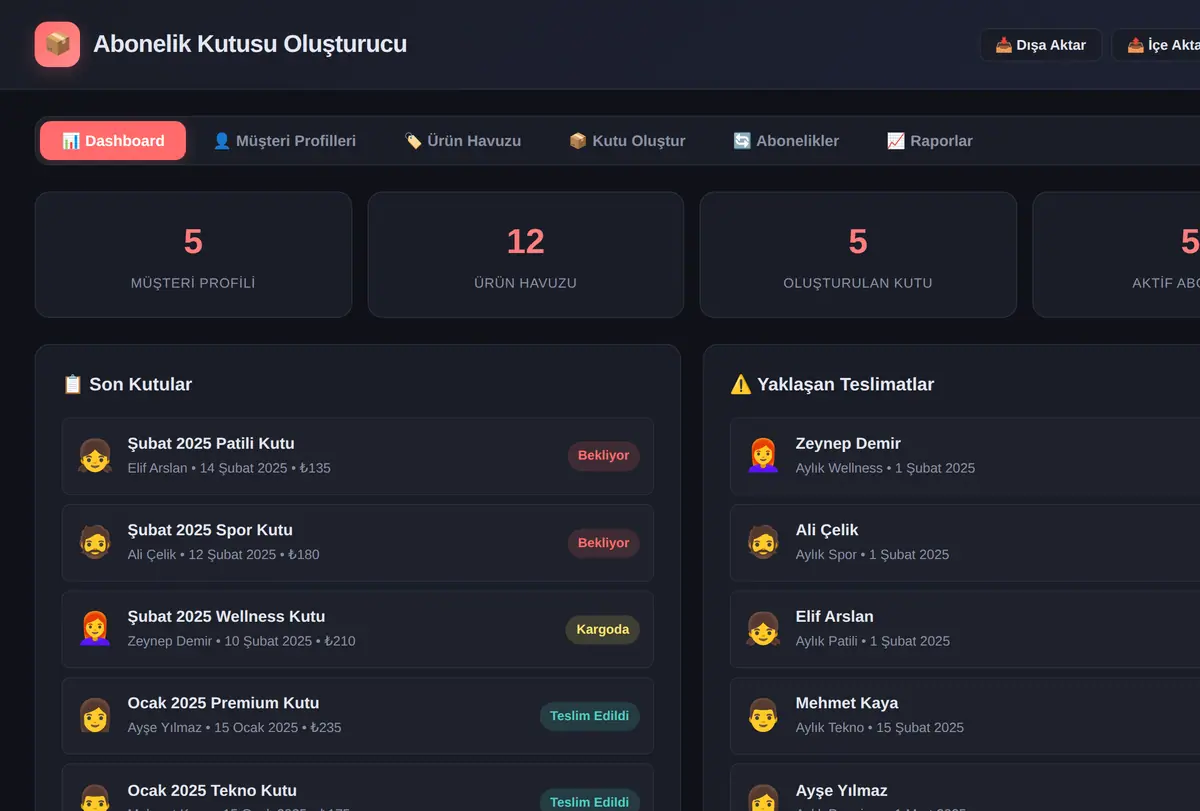The width and height of the screenshot is (1200, 811).
Task: Click the warning icon beside Yaklaşan Teslimatlar
Action: 740,384
